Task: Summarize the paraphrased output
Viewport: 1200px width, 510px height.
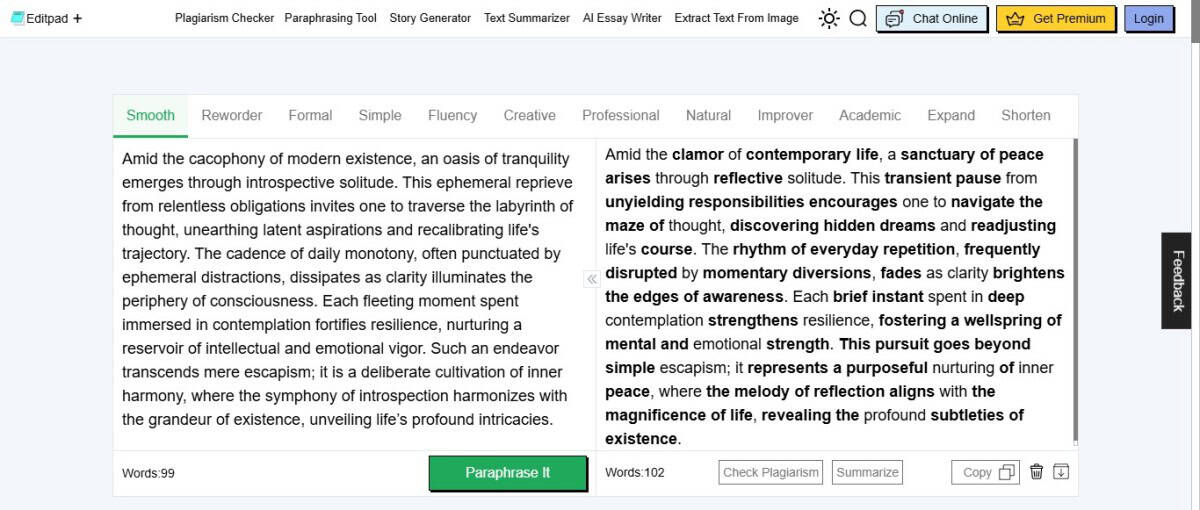Action: [867, 472]
